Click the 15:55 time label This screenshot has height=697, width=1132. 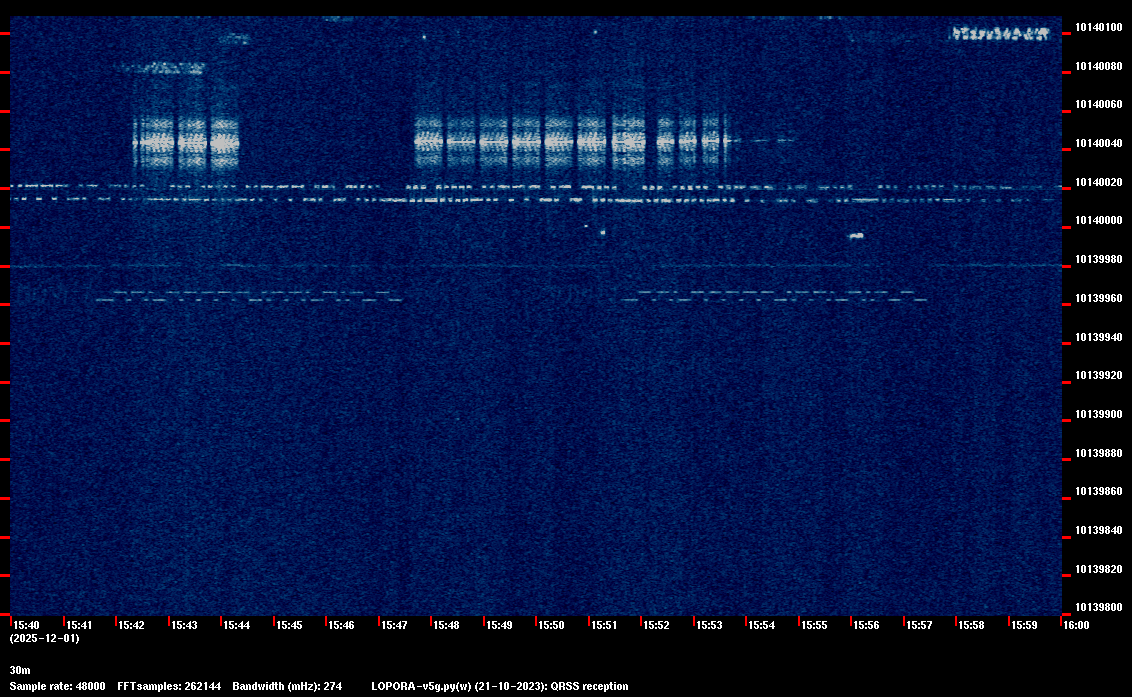(x=814, y=625)
